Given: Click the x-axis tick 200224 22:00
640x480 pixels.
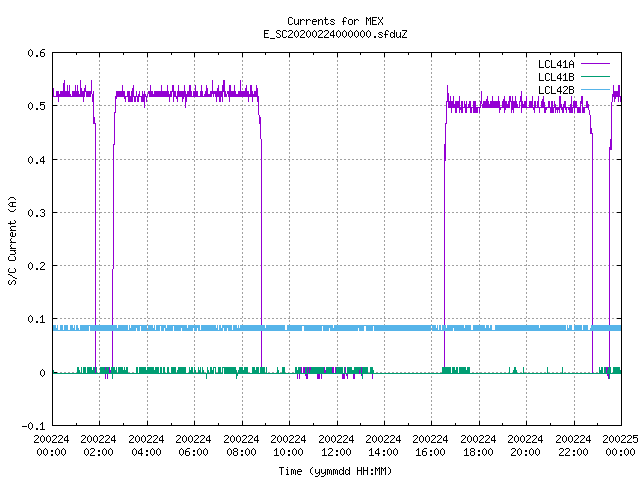Looking at the screenshot, I should pyautogui.click(x=573, y=446).
